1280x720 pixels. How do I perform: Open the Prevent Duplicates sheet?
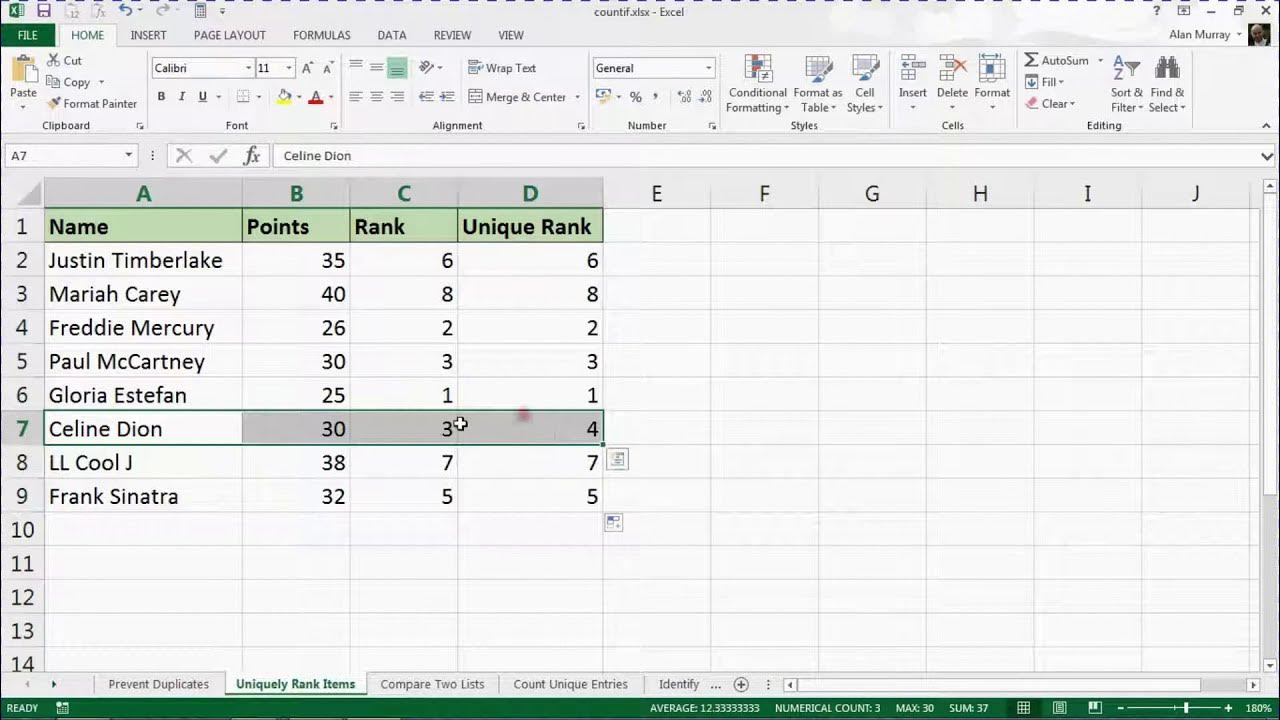click(x=159, y=684)
